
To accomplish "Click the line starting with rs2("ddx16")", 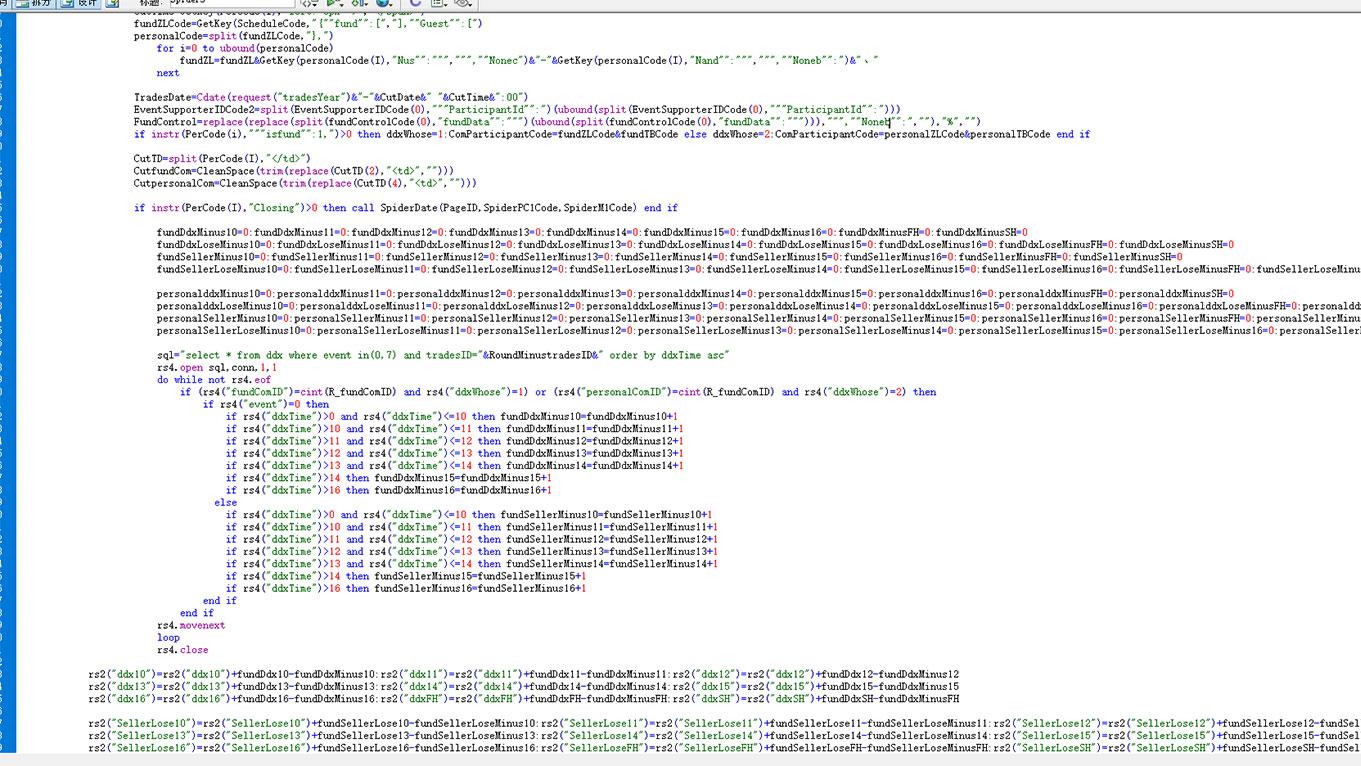I will [x=524, y=699].
